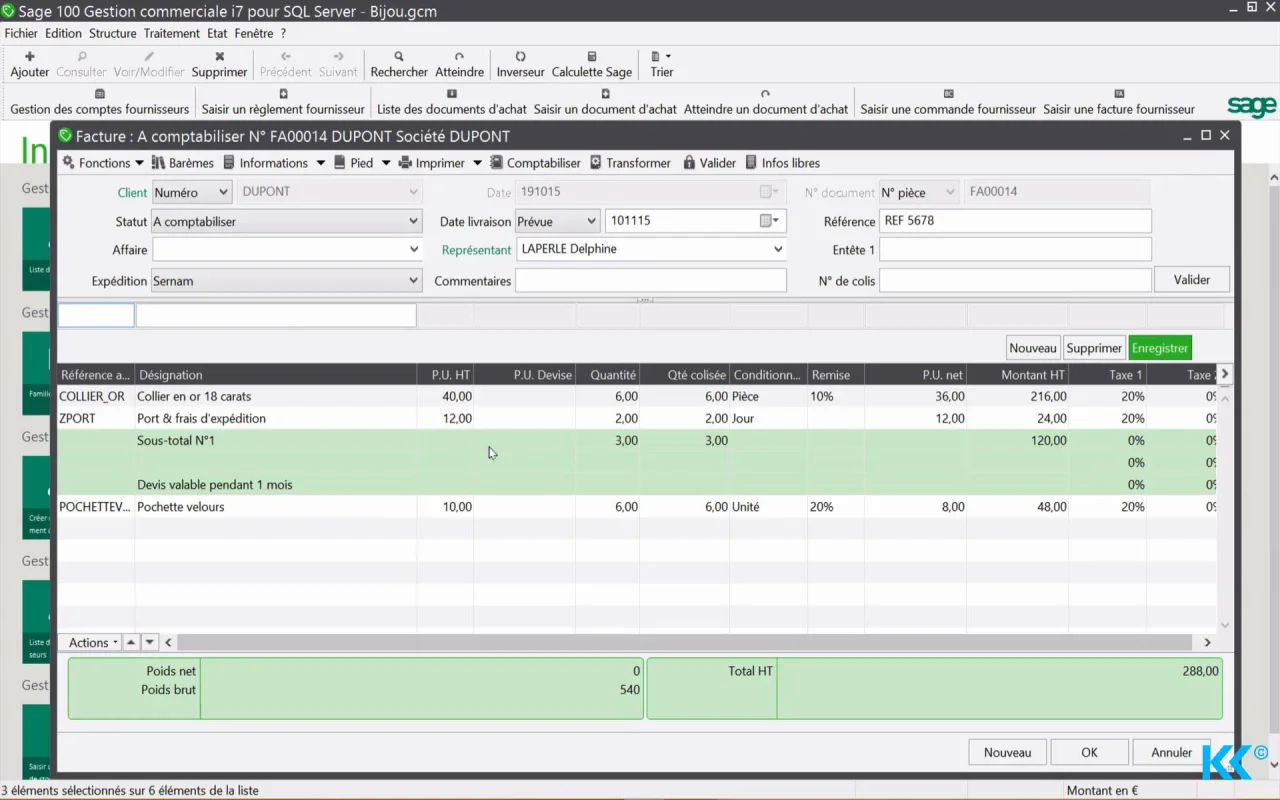Click Comptabiliser in invoice toolbar
The width and height of the screenshot is (1280, 800).
point(535,163)
